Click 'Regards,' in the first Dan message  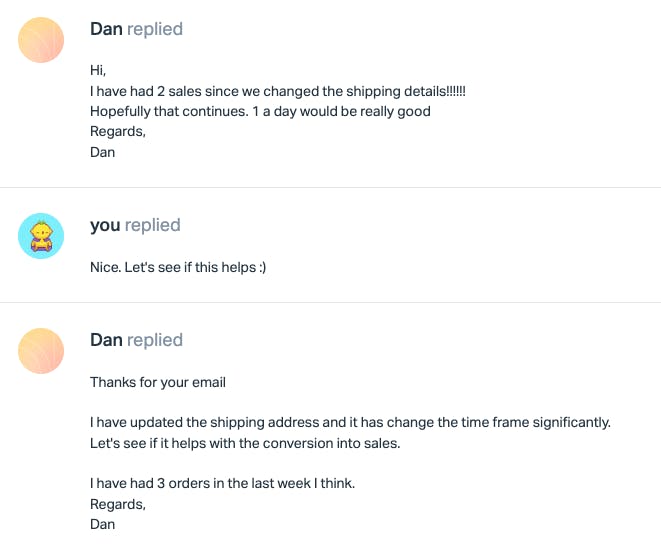[x=118, y=131]
